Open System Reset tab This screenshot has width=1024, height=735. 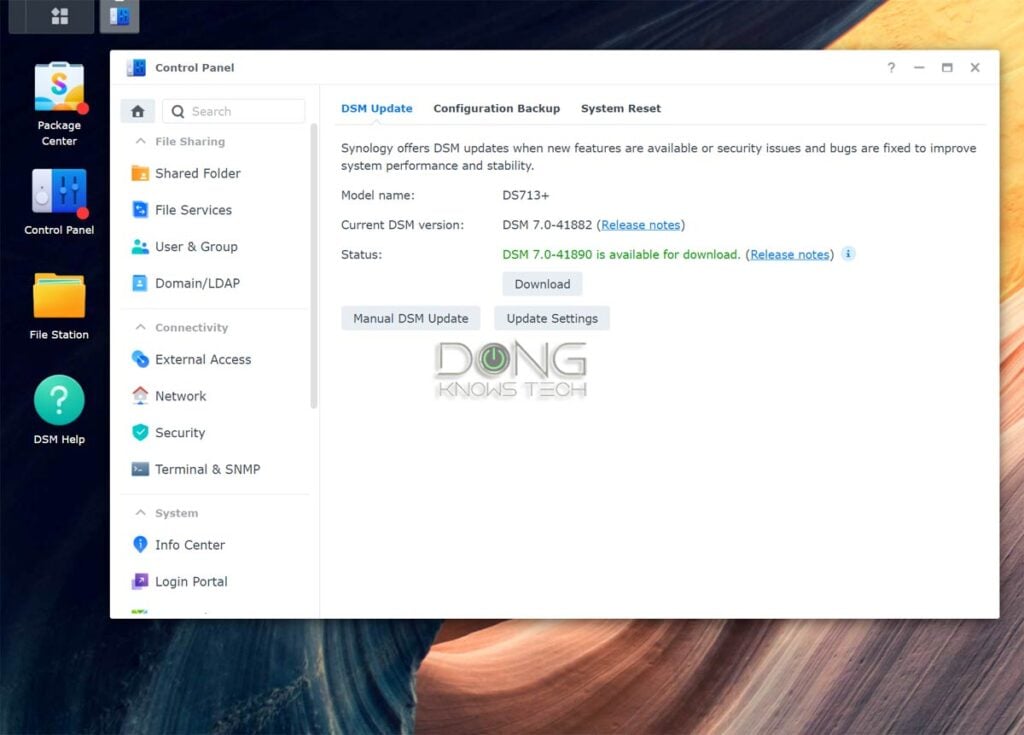(x=620, y=108)
